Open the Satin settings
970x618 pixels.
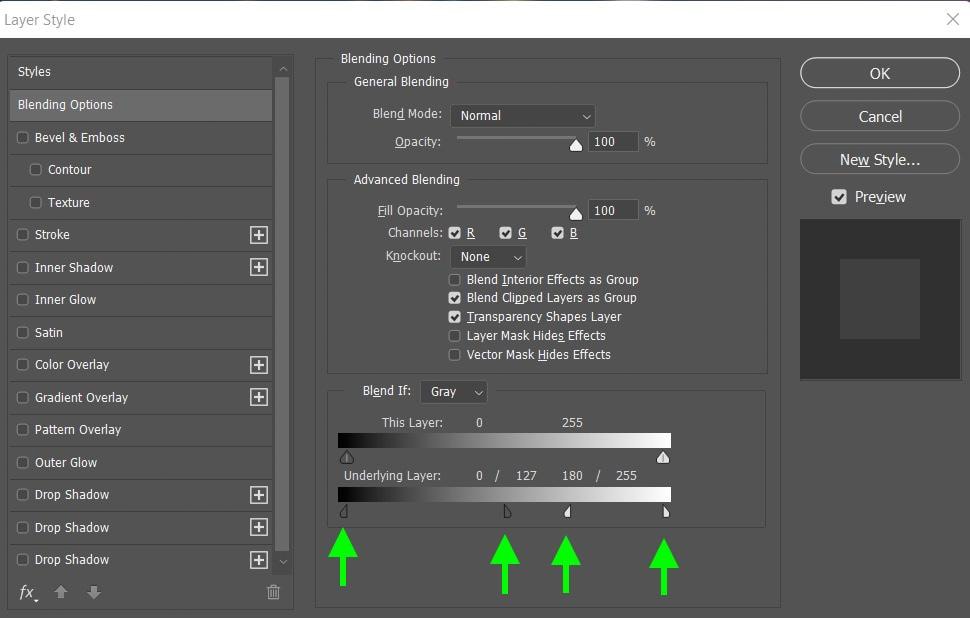(x=48, y=332)
